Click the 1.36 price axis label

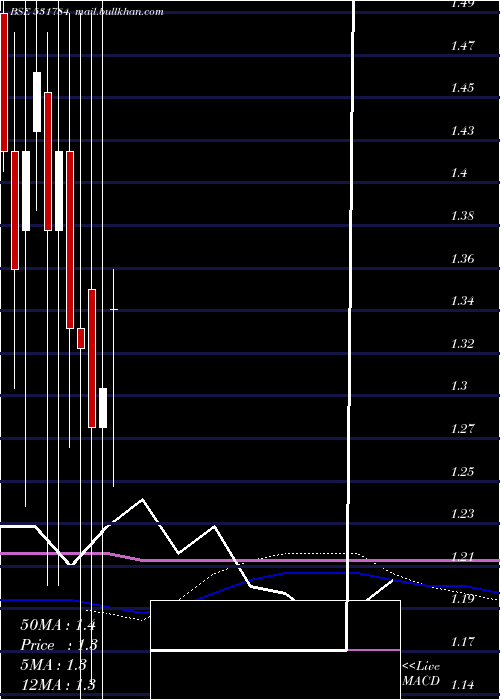coord(462,259)
